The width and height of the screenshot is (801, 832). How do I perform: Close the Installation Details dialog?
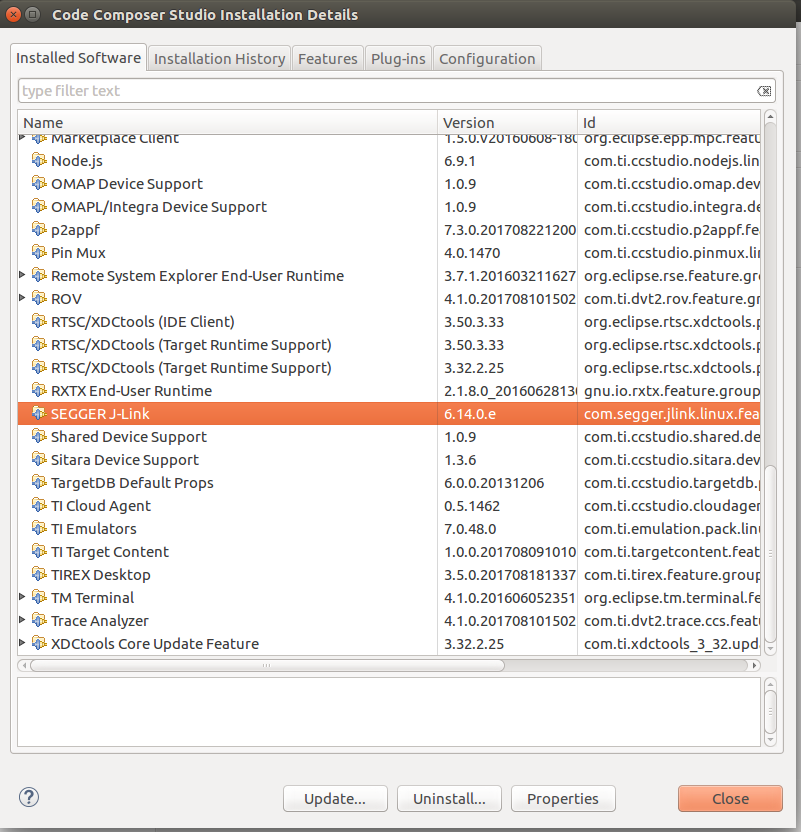730,799
